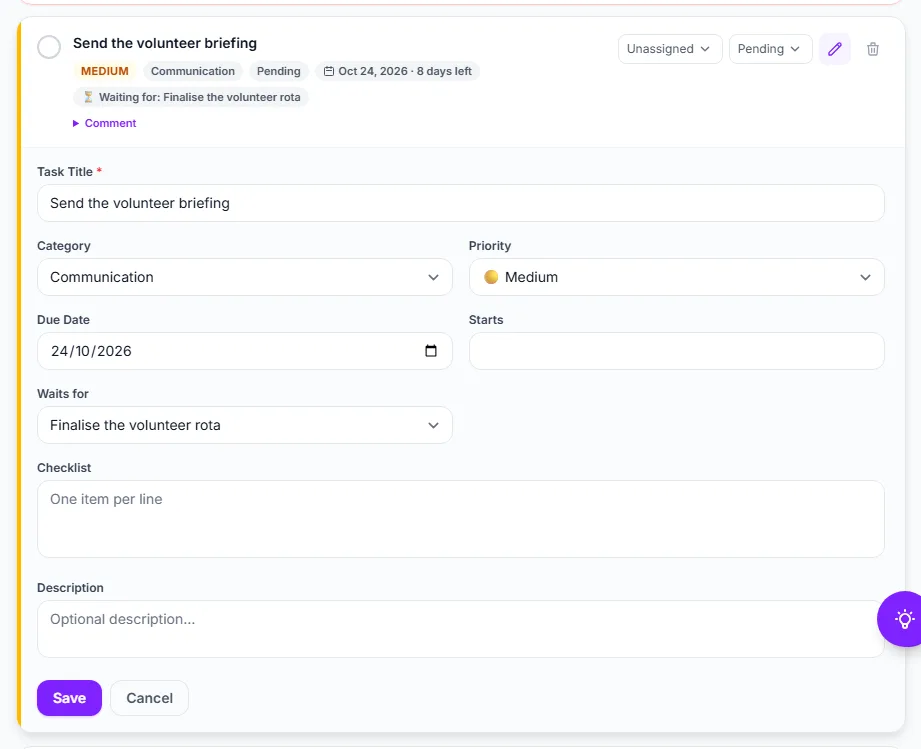921x749 pixels.
Task: Mark Send the volunteer briefing complete
Action: tap(49, 47)
